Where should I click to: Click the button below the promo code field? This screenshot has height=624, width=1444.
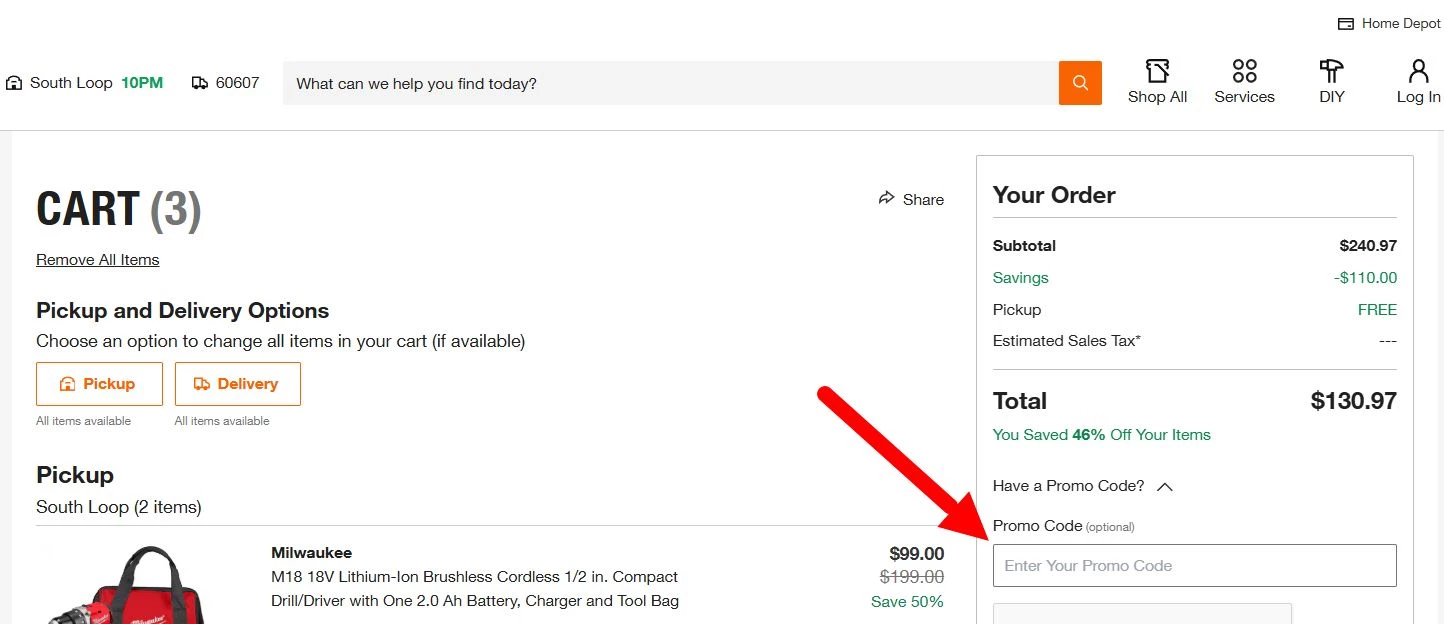1142,614
